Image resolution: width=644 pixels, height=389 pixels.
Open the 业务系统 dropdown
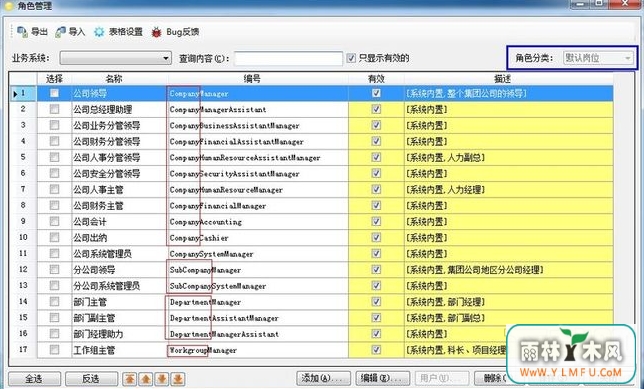115,58
